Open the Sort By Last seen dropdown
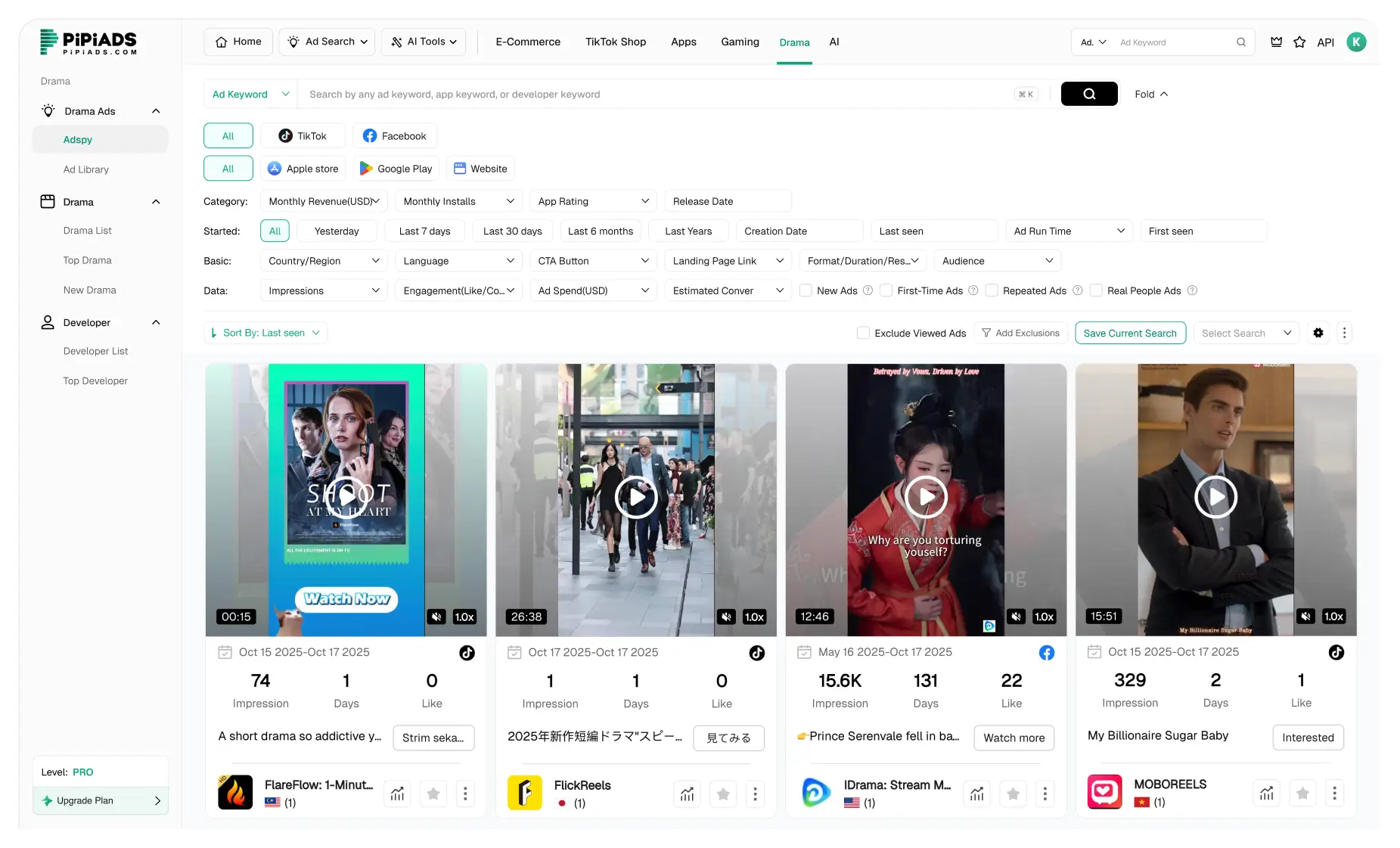1400x848 pixels. coord(265,333)
